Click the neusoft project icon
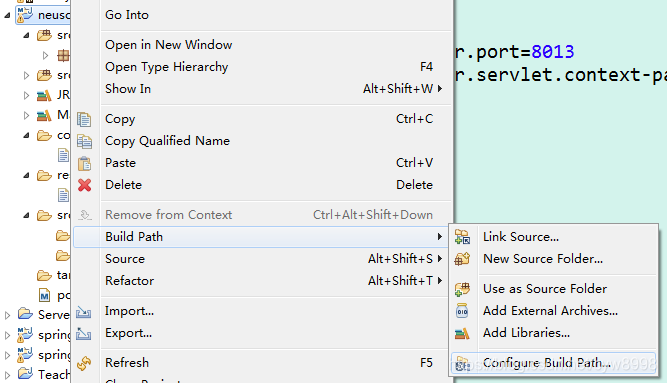 (25, 15)
